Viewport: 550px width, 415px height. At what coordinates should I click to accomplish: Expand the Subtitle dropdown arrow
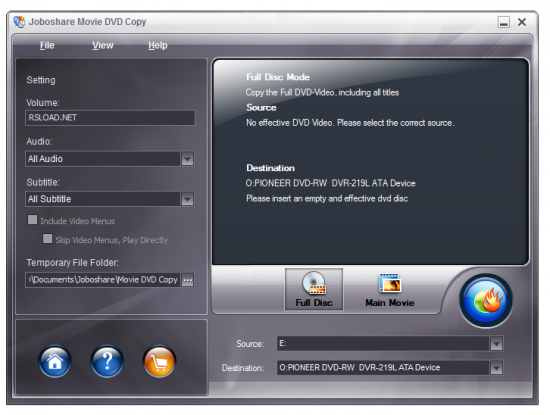(187, 199)
